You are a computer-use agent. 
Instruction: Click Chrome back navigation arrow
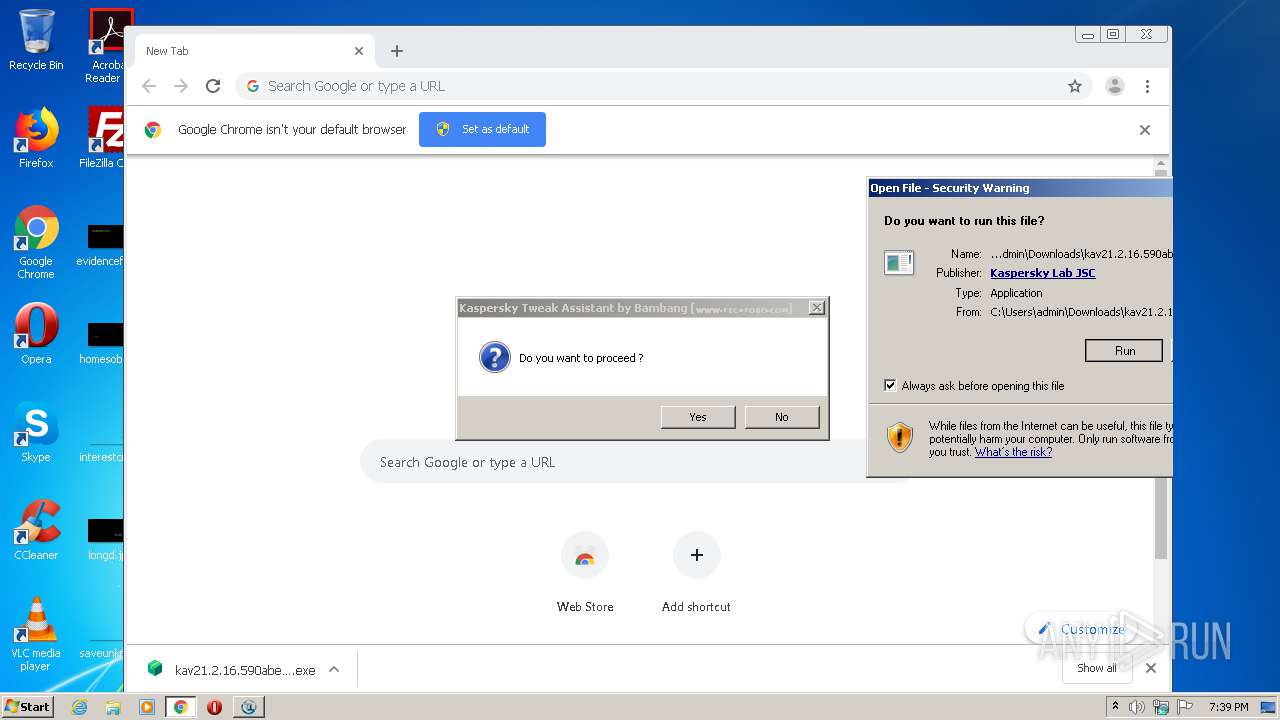(x=149, y=86)
